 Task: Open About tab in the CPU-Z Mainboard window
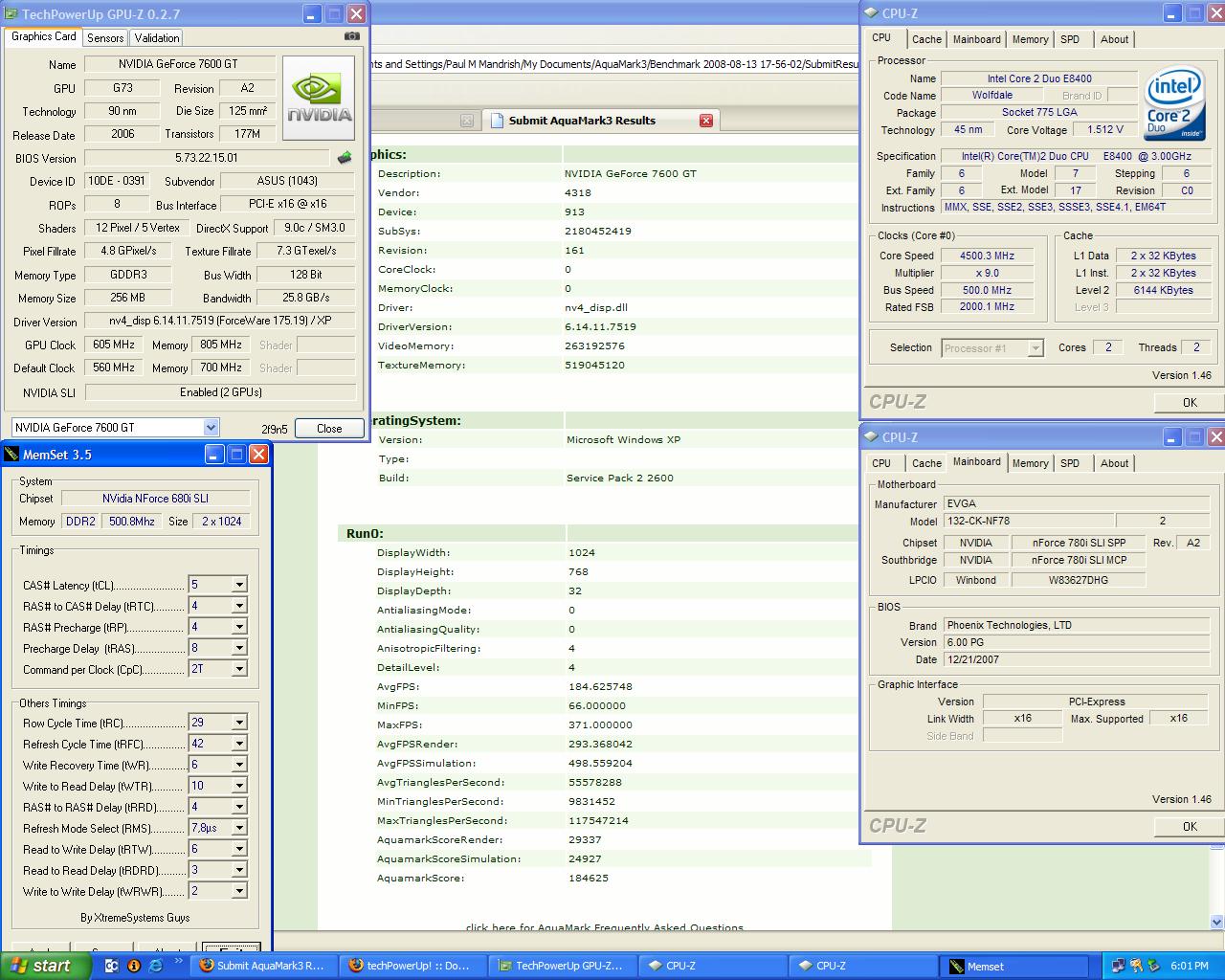[1114, 463]
